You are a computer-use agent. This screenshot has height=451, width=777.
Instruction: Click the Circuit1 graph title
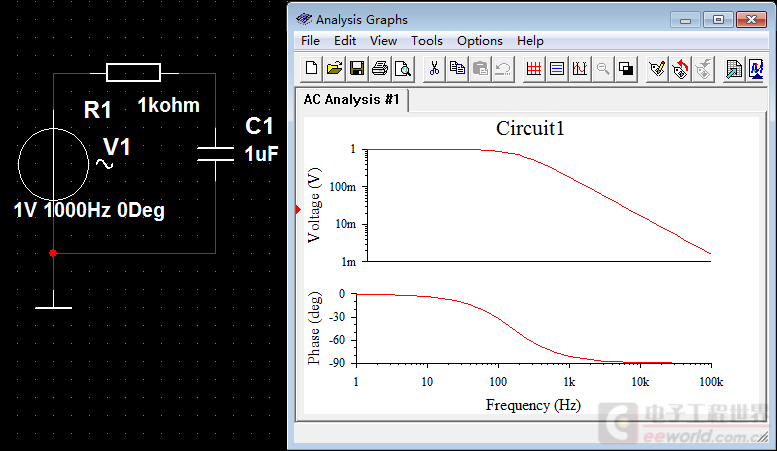point(530,128)
